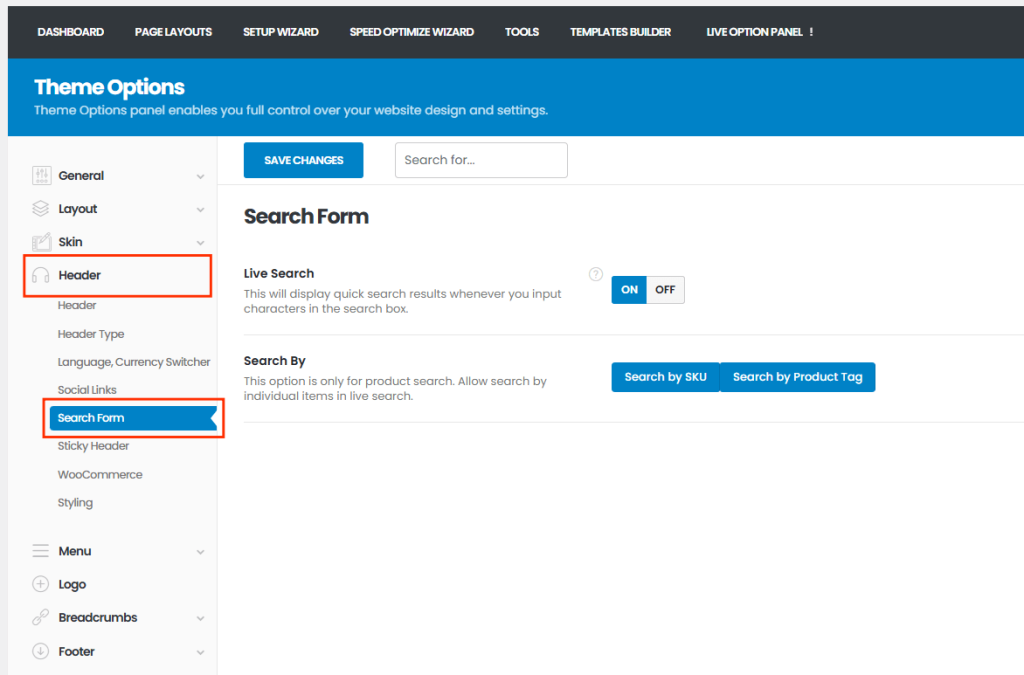Toggle the Search by SKU option
Screen dimensions: 1024x675
(665, 377)
